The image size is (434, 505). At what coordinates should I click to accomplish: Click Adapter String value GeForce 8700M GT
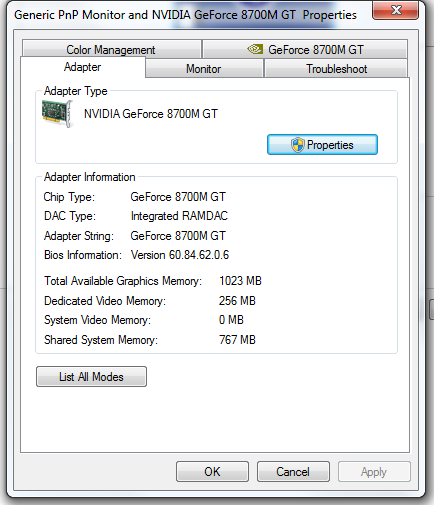click(178, 236)
